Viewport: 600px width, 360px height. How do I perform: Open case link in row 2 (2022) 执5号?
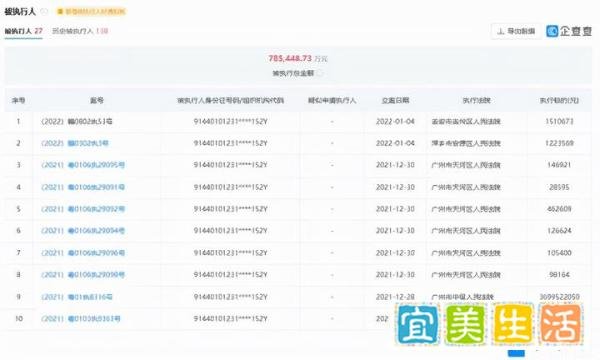[x=75, y=143]
